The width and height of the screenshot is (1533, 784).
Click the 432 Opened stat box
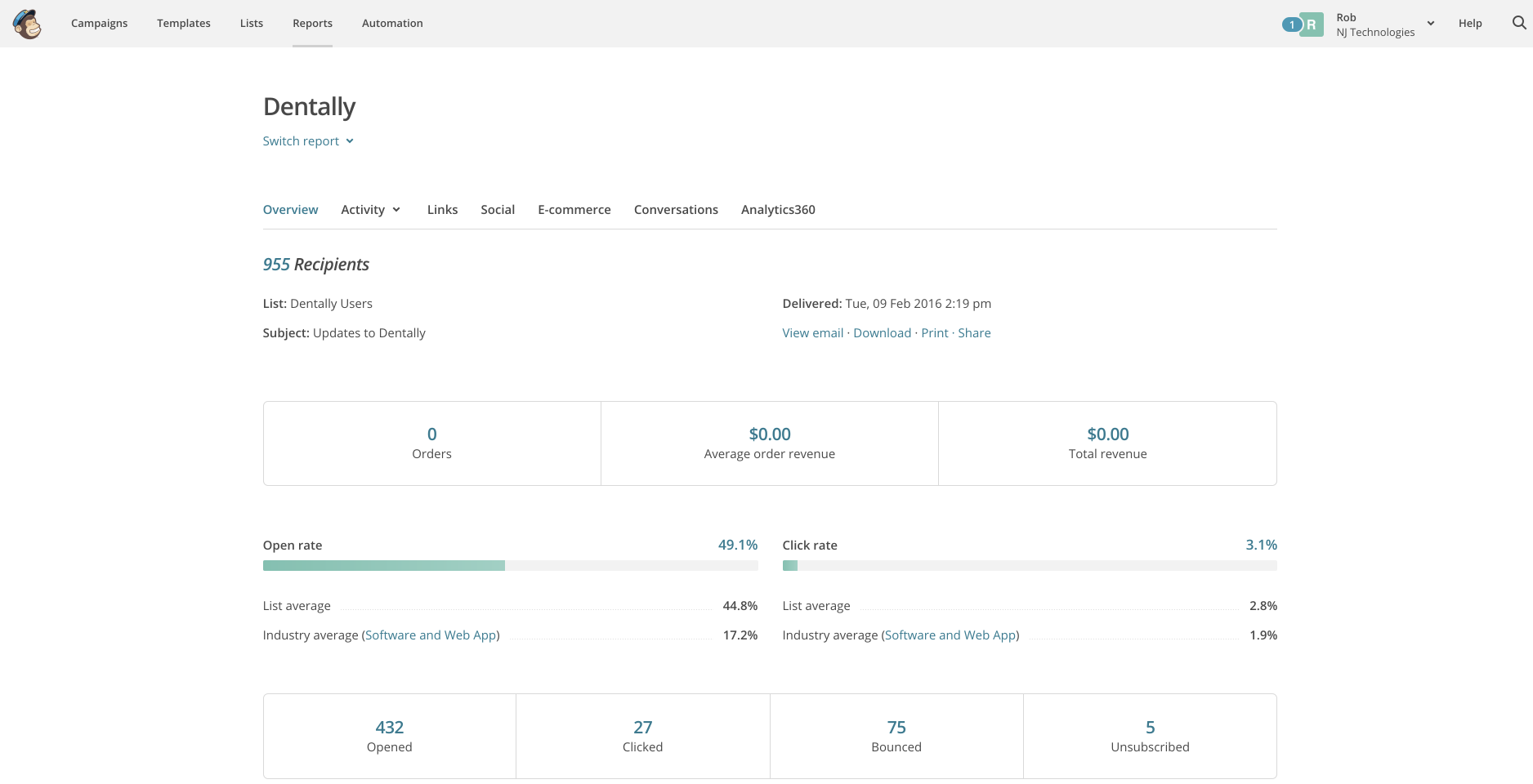389,736
